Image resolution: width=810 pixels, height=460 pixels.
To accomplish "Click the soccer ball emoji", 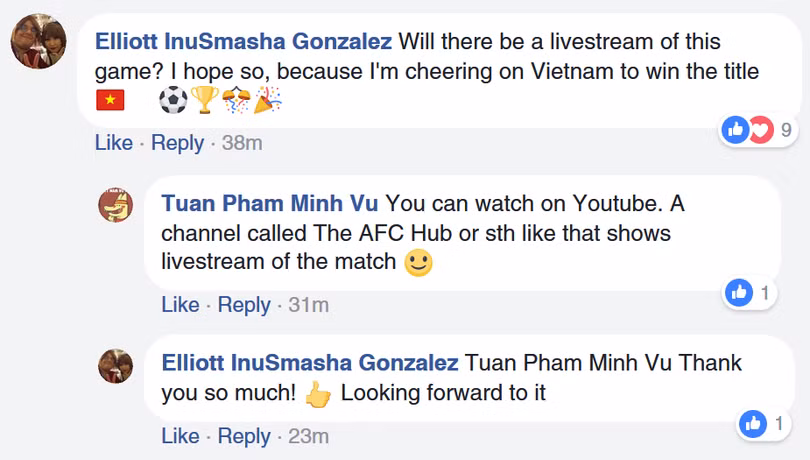I will click(x=173, y=102).
